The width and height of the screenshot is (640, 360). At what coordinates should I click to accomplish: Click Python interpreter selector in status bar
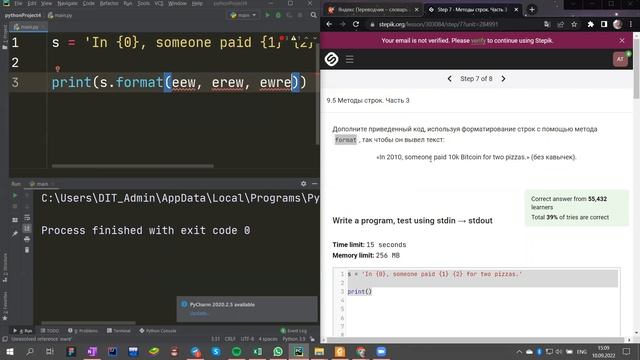coord(294,339)
